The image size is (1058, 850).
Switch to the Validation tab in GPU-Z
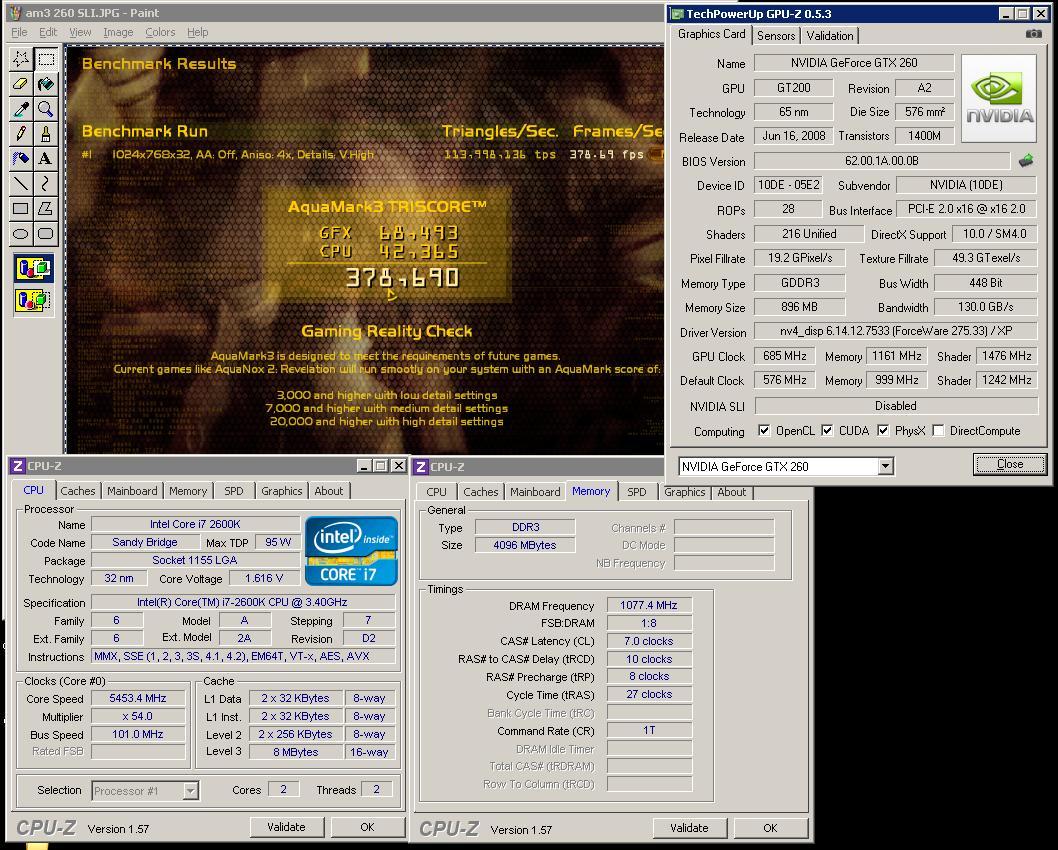coord(830,36)
